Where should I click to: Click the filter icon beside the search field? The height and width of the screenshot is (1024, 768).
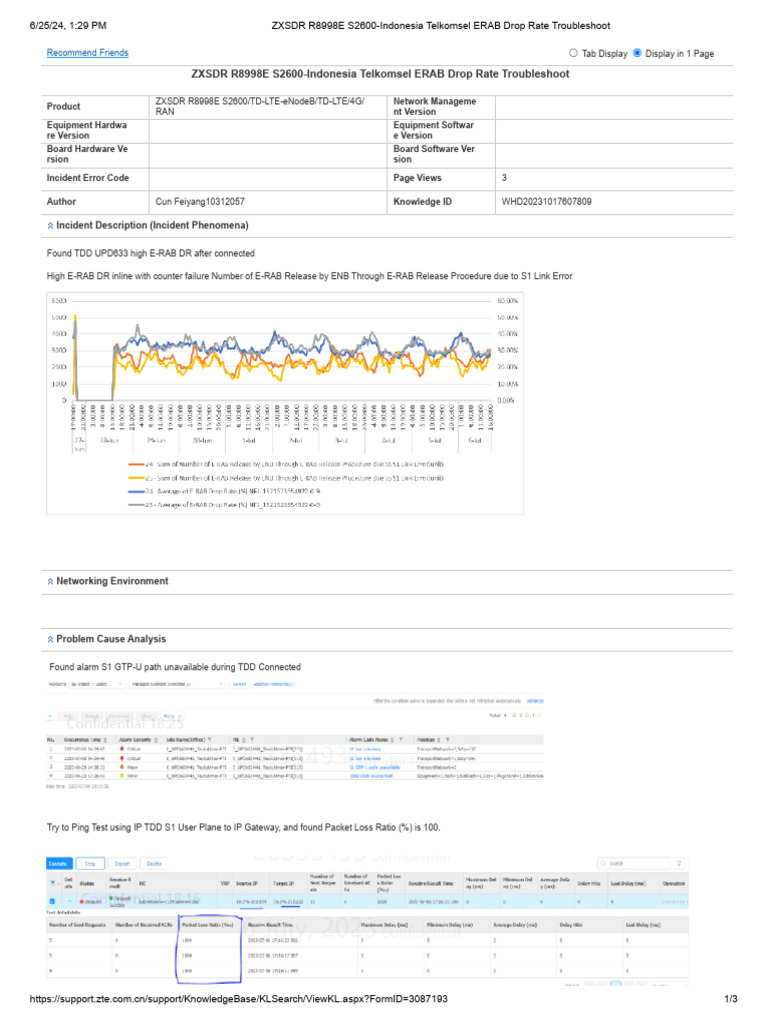[x=679, y=863]
